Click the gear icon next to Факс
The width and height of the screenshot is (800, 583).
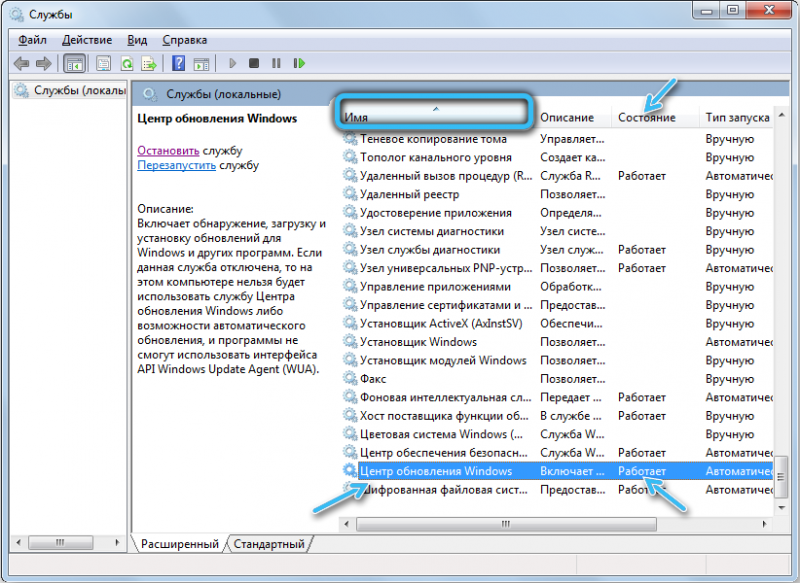[x=349, y=378]
